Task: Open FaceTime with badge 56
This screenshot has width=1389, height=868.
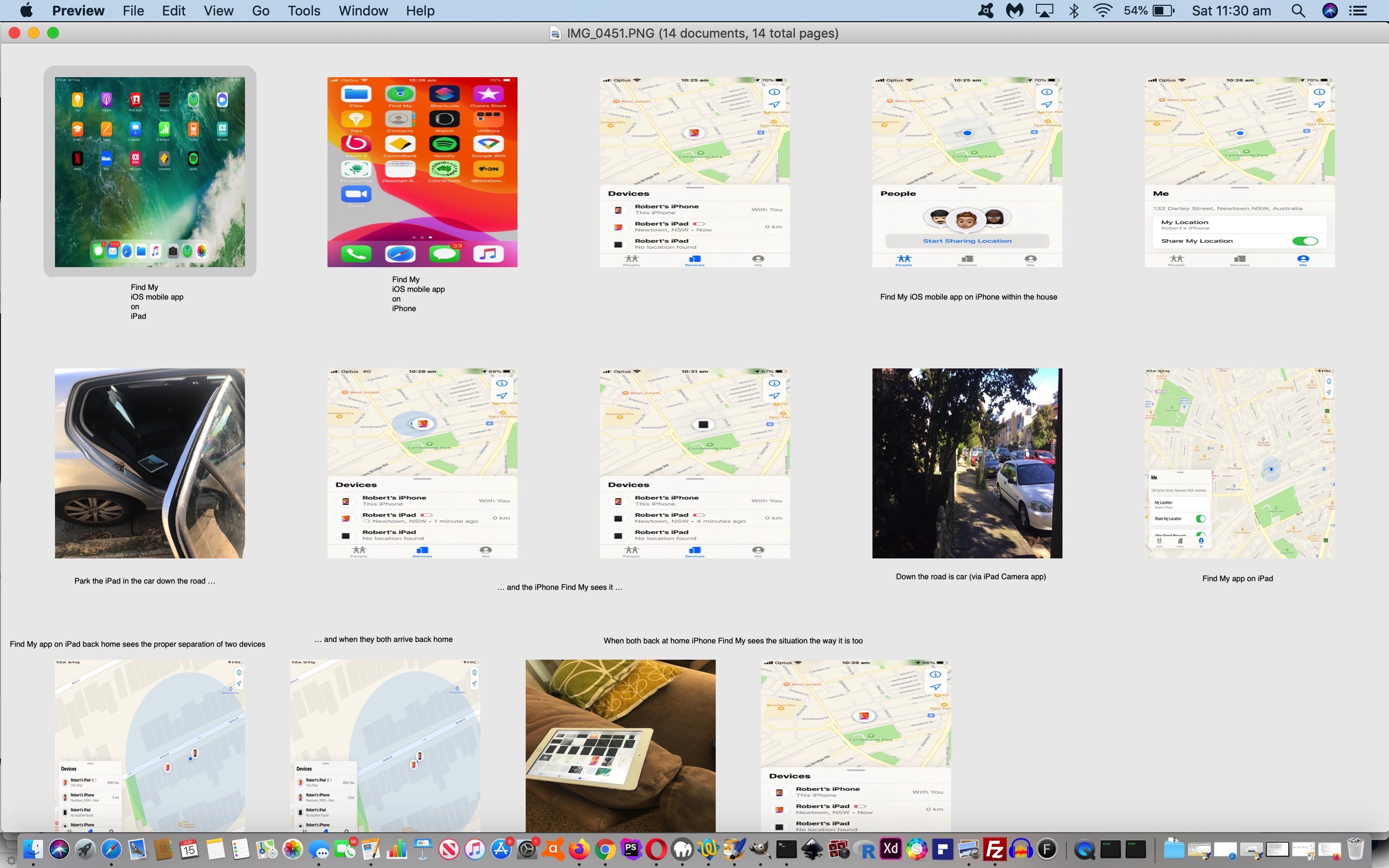Action: pyautogui.click(x=345, y=849)
